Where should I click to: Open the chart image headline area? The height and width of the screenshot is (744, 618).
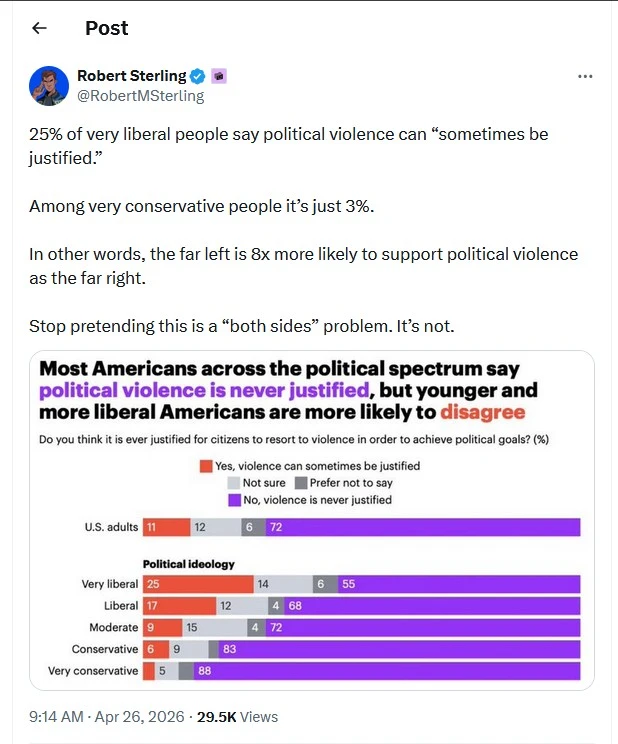pos(290,390)
